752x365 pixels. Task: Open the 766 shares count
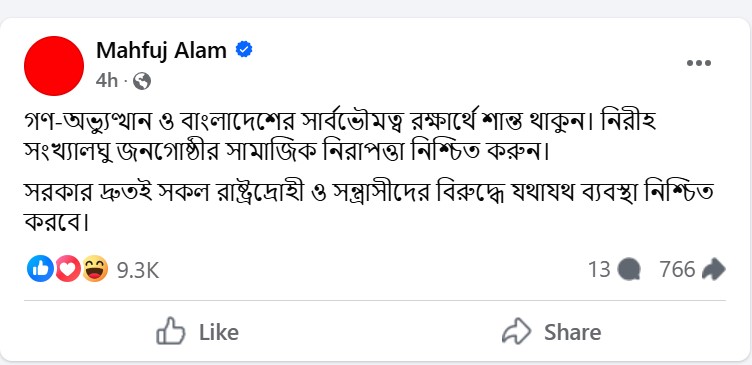pyautogui.click(x=677, y=270)
